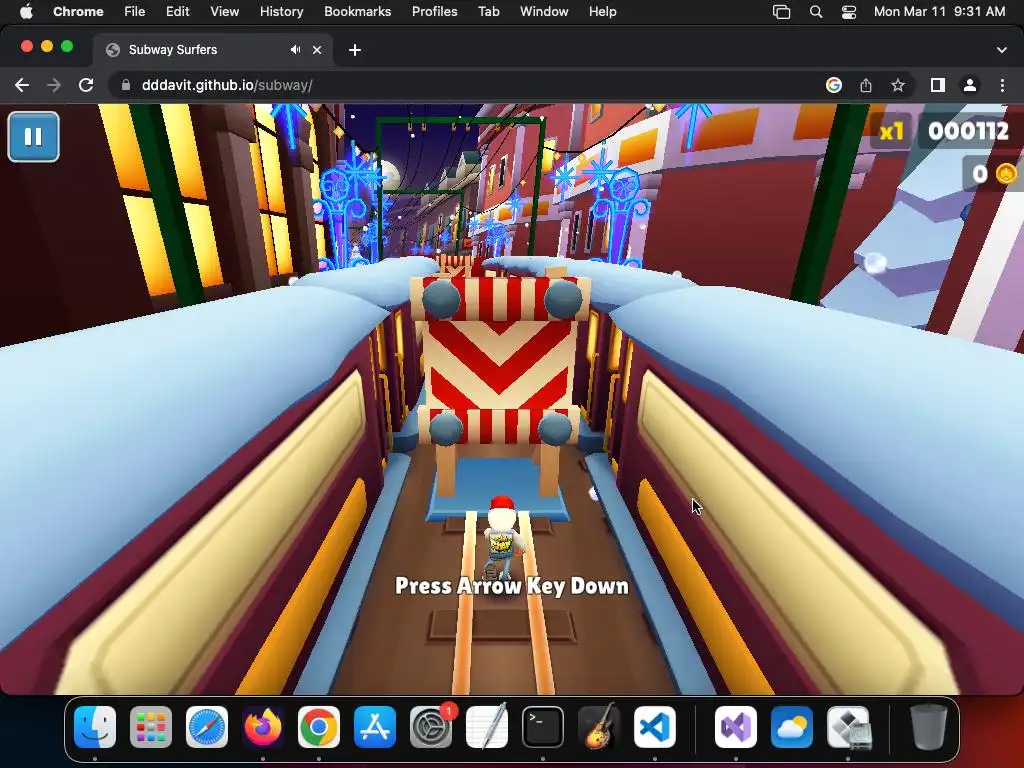Open Google icon in address bar

pyautogui.click(x=833, y=85)
